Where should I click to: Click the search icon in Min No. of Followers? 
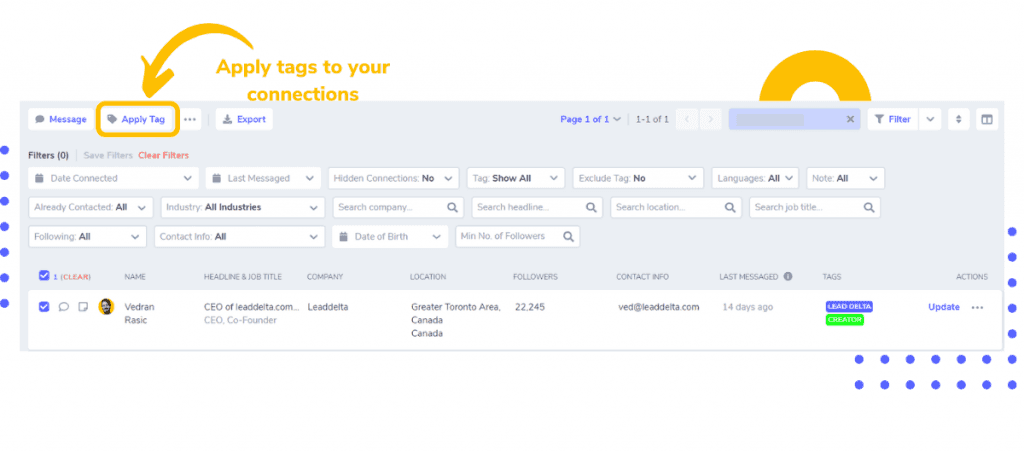(x=569, y=236)
